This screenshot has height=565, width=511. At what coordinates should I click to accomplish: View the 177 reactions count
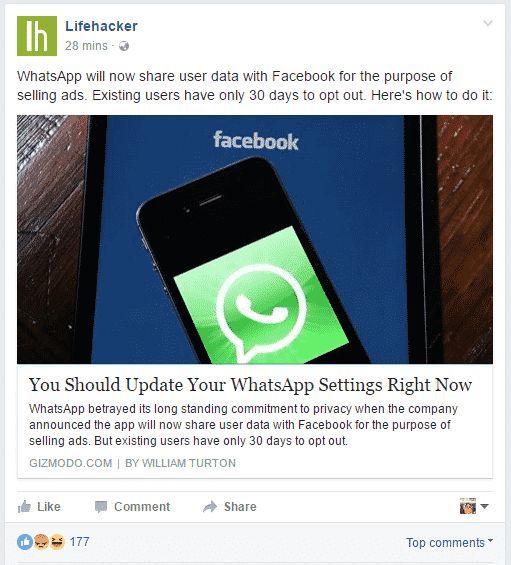pyautogui.click(x=79, y=542)
